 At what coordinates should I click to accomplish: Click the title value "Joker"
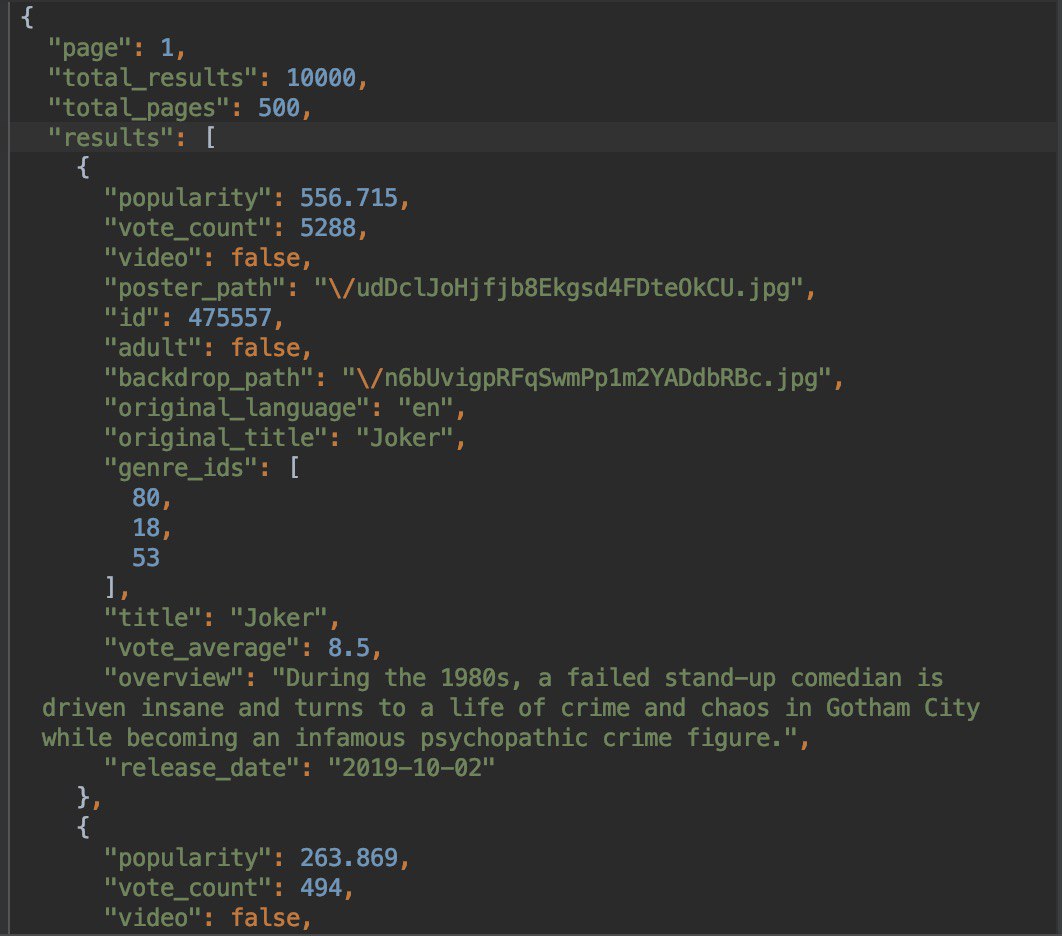[278, 618]
